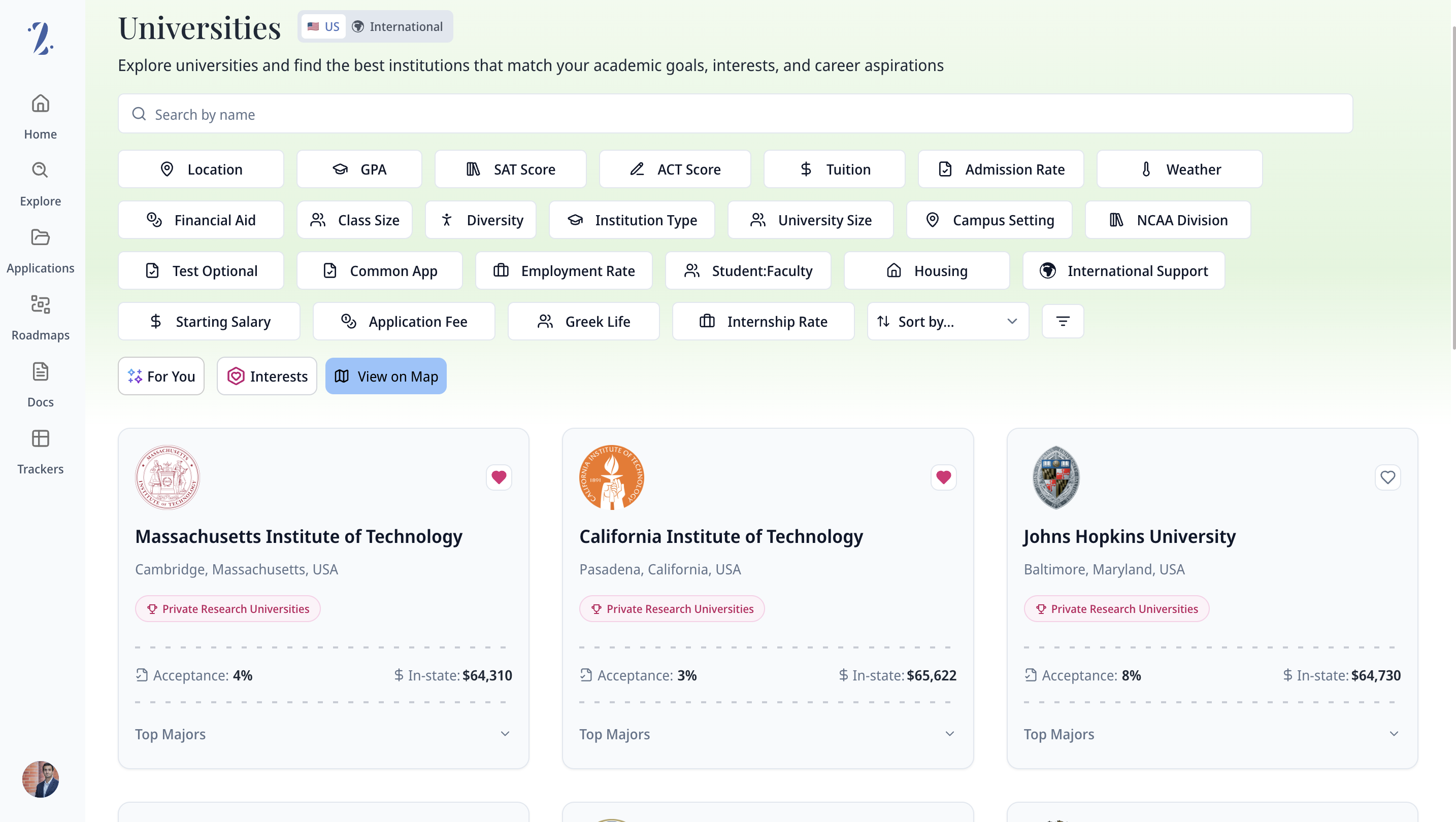Viewport: 1456px width, 822px height.
Task: Open the Sort by dropdown
Action: 947,322
